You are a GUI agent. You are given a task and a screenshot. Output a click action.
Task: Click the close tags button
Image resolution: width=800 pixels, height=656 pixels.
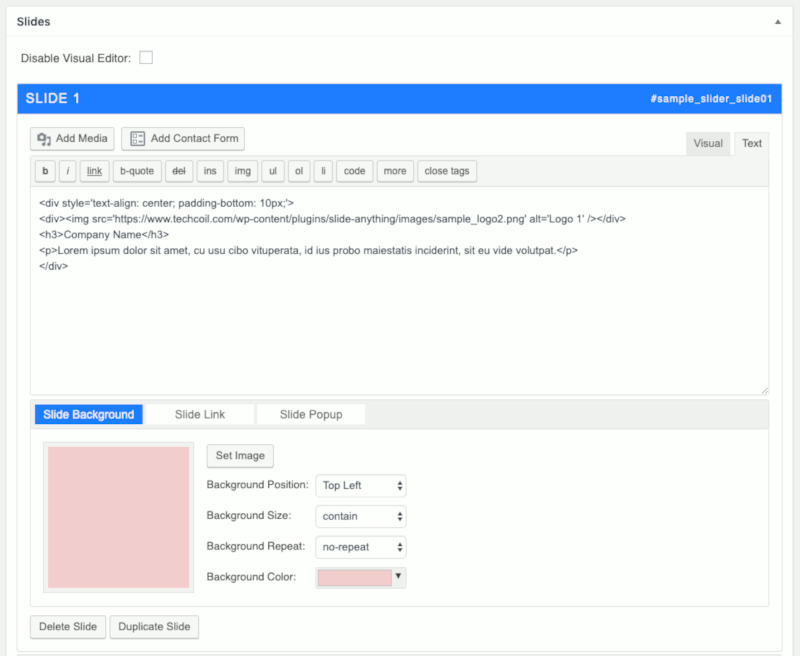coord(447,171)
